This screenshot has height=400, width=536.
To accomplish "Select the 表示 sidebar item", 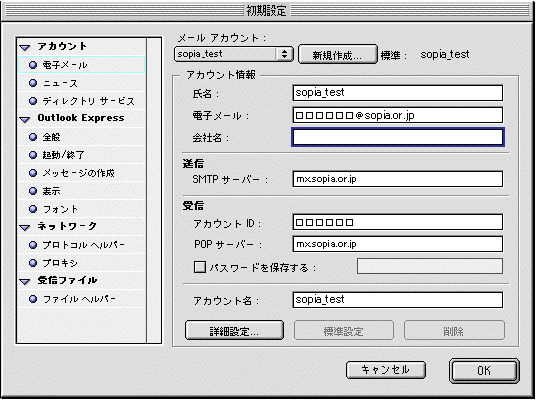I will [x=81, y=191].
